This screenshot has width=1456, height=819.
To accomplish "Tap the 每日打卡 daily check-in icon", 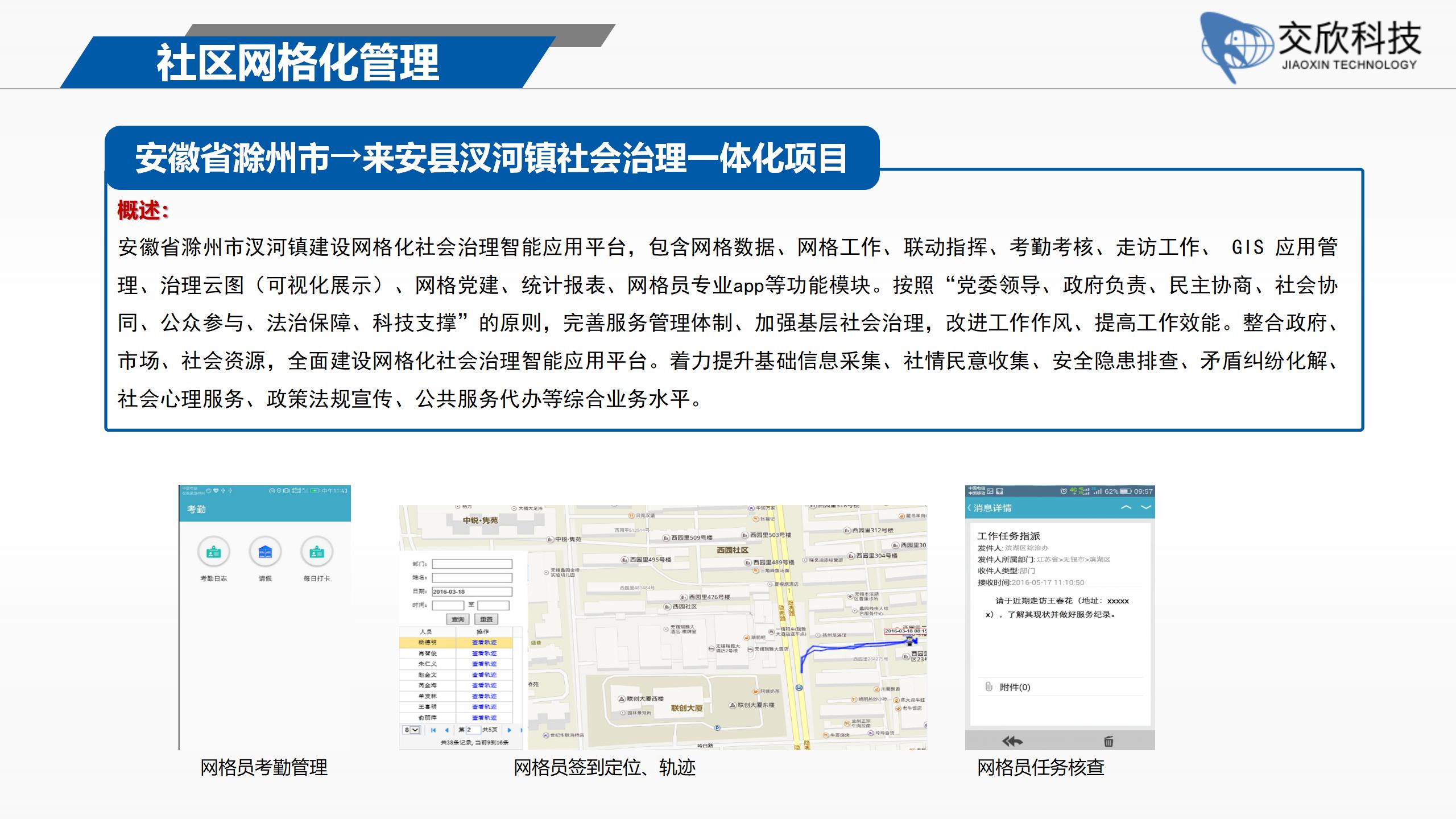I will pyautogui.click(x=317, y=552).
